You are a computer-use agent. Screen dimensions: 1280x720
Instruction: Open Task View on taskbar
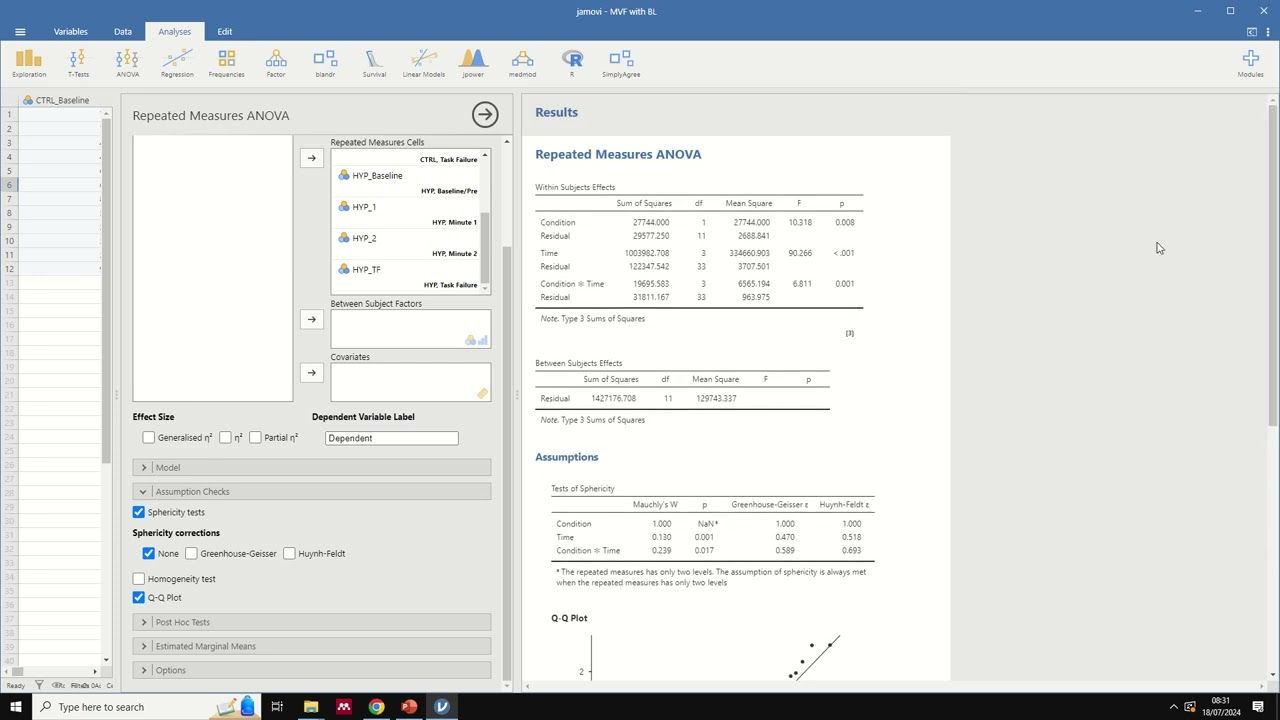tap(277, 707)
